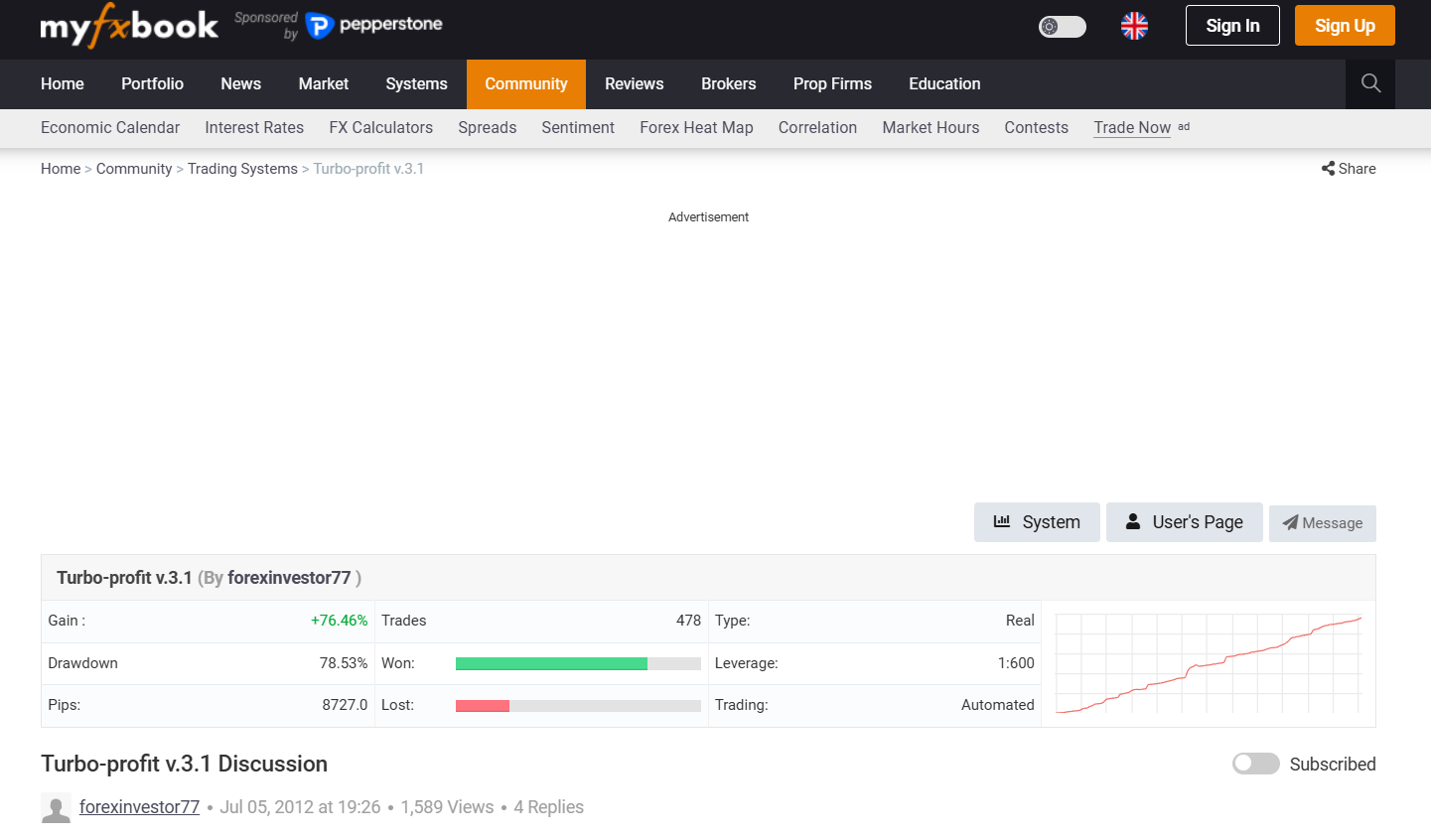This screenshot has width=1431, height=840.
Task: Click the growth chart thumbnail
Action: click(1208, 663)
